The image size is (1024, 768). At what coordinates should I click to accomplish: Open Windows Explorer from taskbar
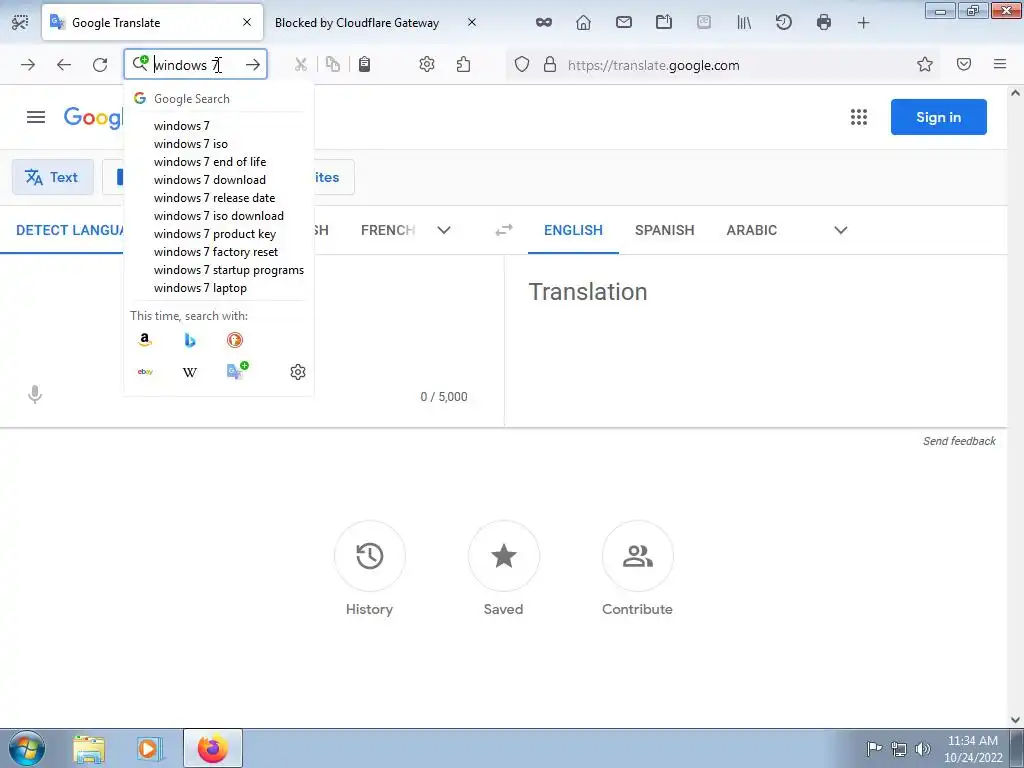pos(88,748)
